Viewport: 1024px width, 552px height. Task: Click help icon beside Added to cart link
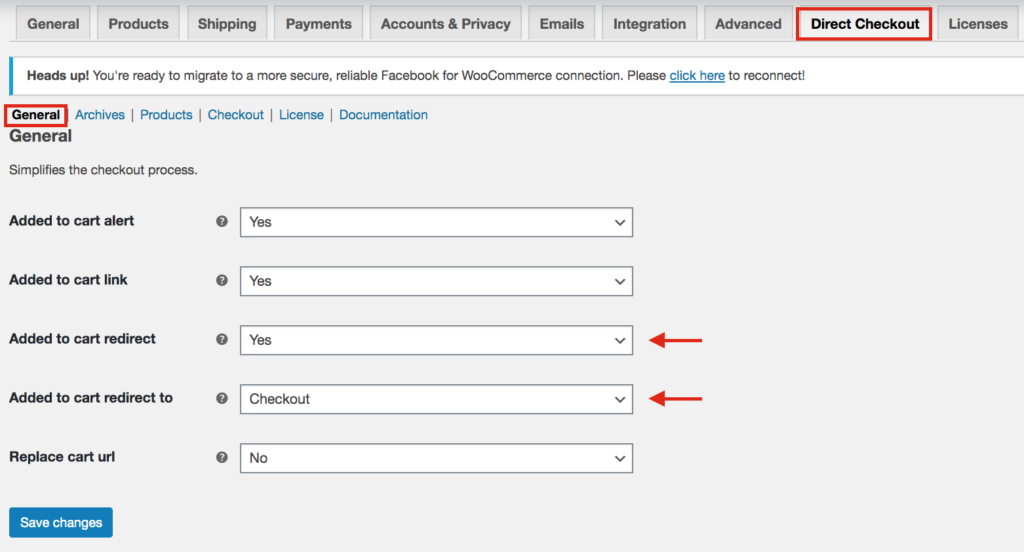pyautogui.click(x=222, y=280)
